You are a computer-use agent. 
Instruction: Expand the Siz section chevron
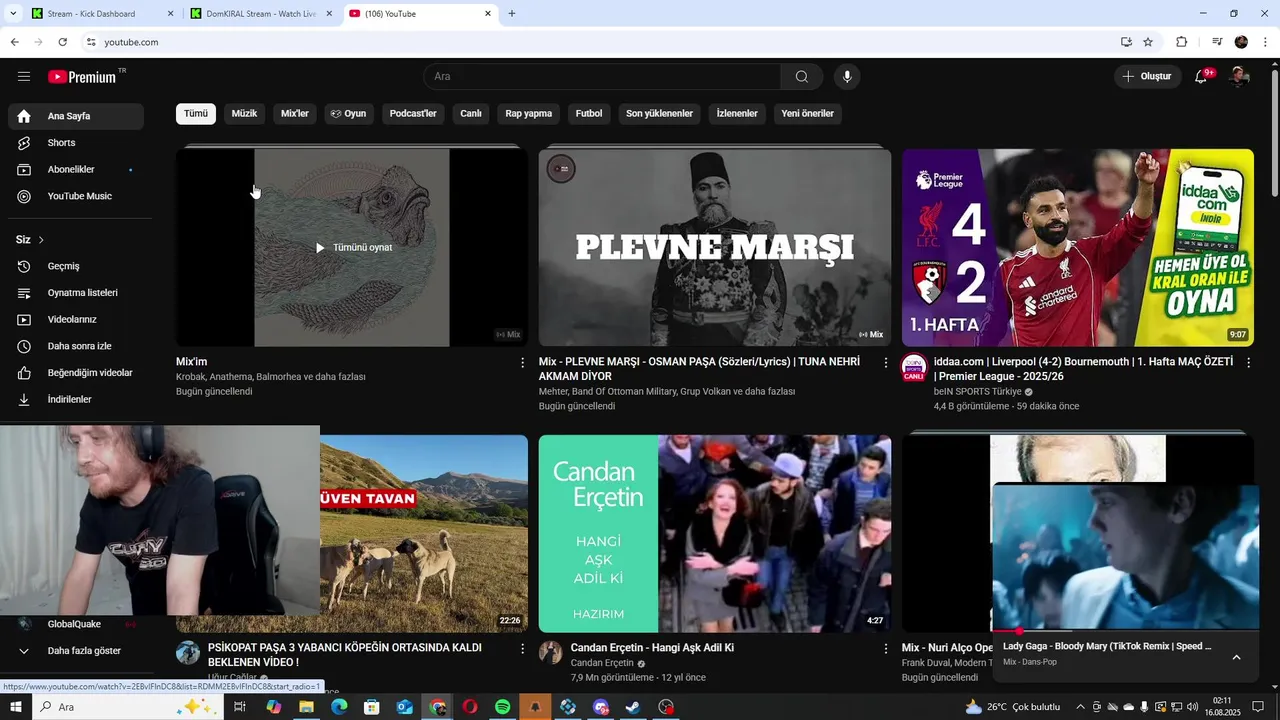[41, 240]
